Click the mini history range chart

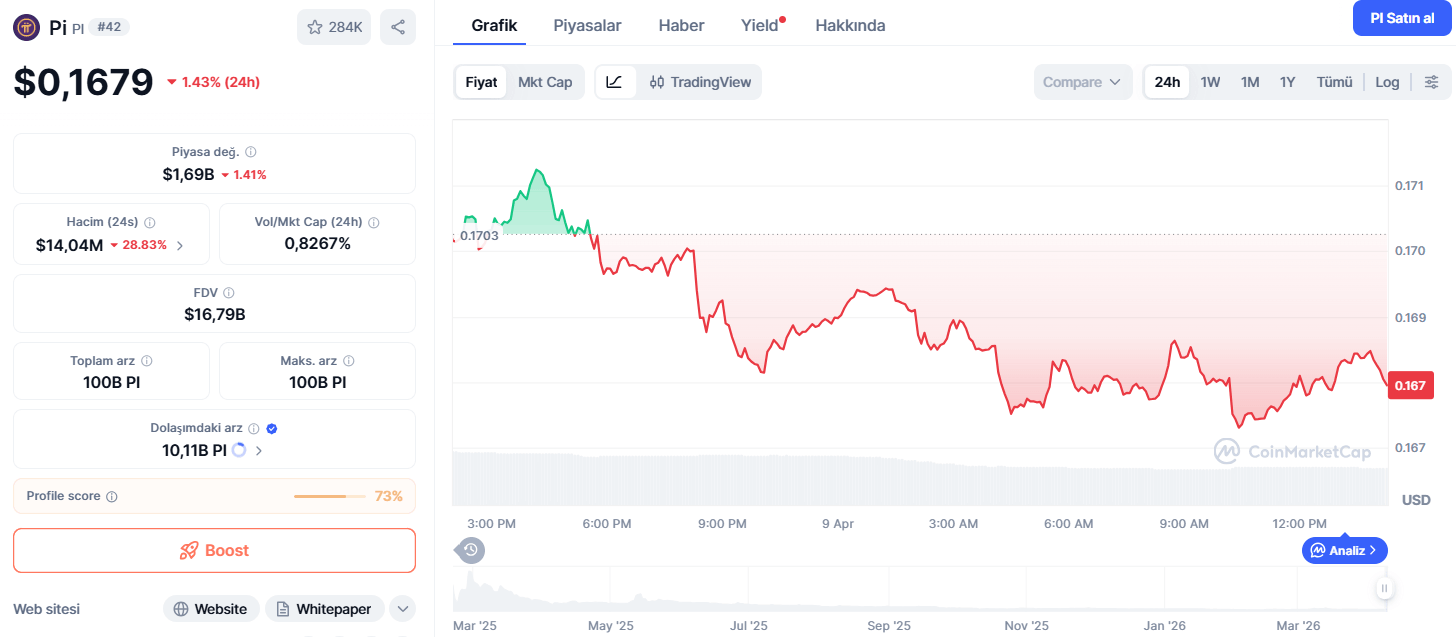[x=920, y=588]
